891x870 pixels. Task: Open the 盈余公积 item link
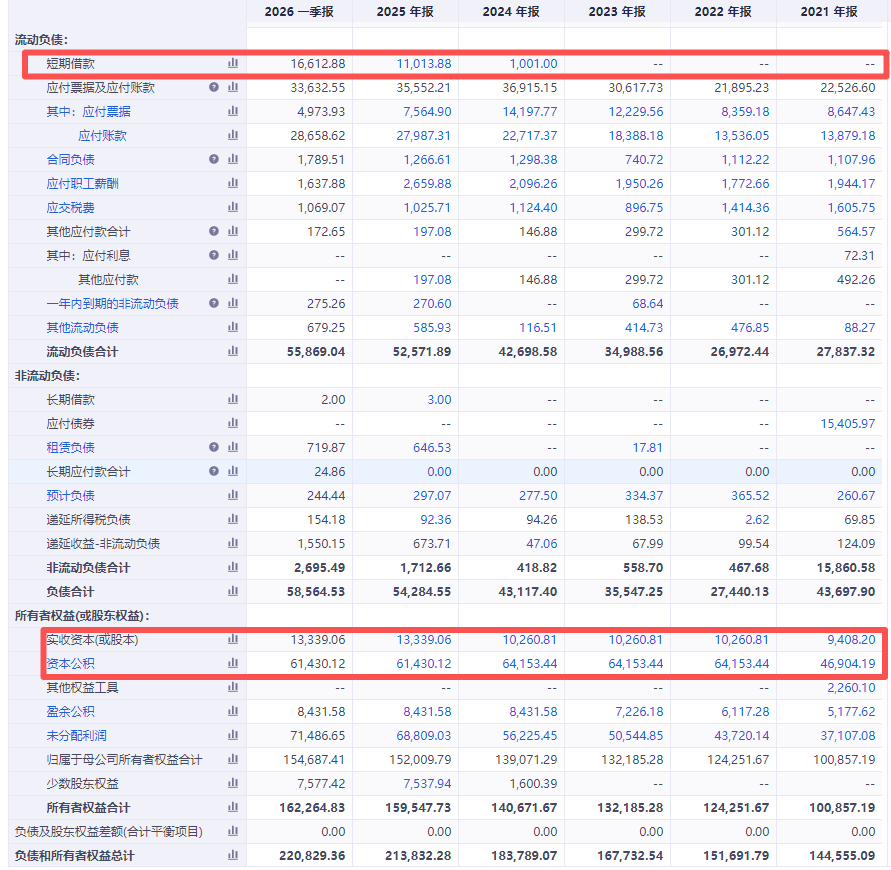pyautogui.click(x=70, y=711)
